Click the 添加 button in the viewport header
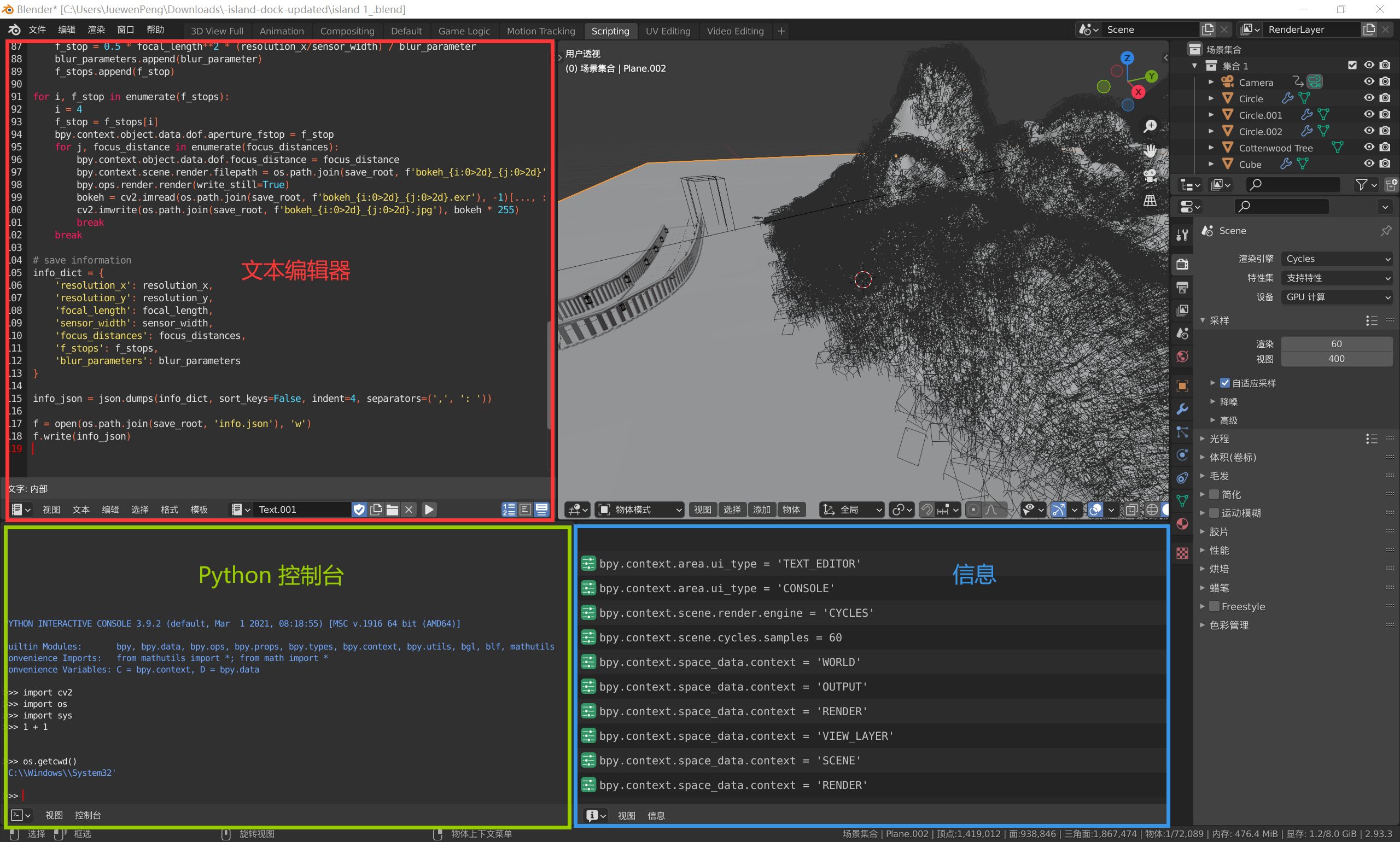1400x842 pixels. click(x=762, y=510)
